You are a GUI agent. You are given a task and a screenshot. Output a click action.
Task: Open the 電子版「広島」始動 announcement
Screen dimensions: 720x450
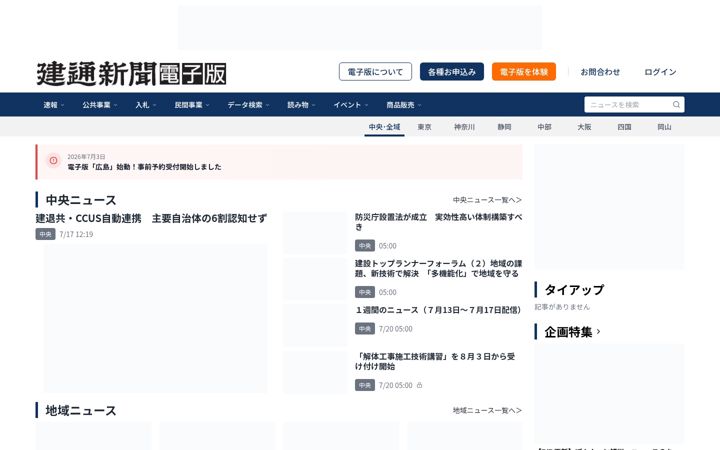tap(144, 167)
